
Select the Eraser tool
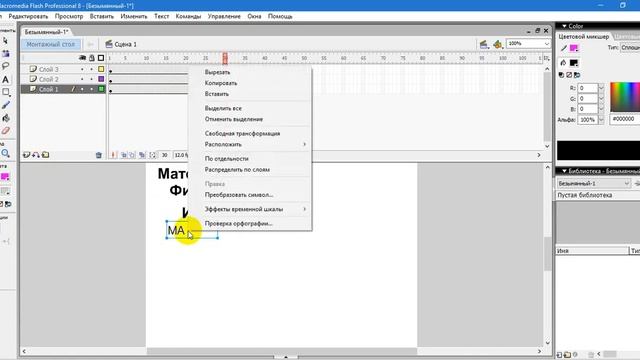pos(6,131)
